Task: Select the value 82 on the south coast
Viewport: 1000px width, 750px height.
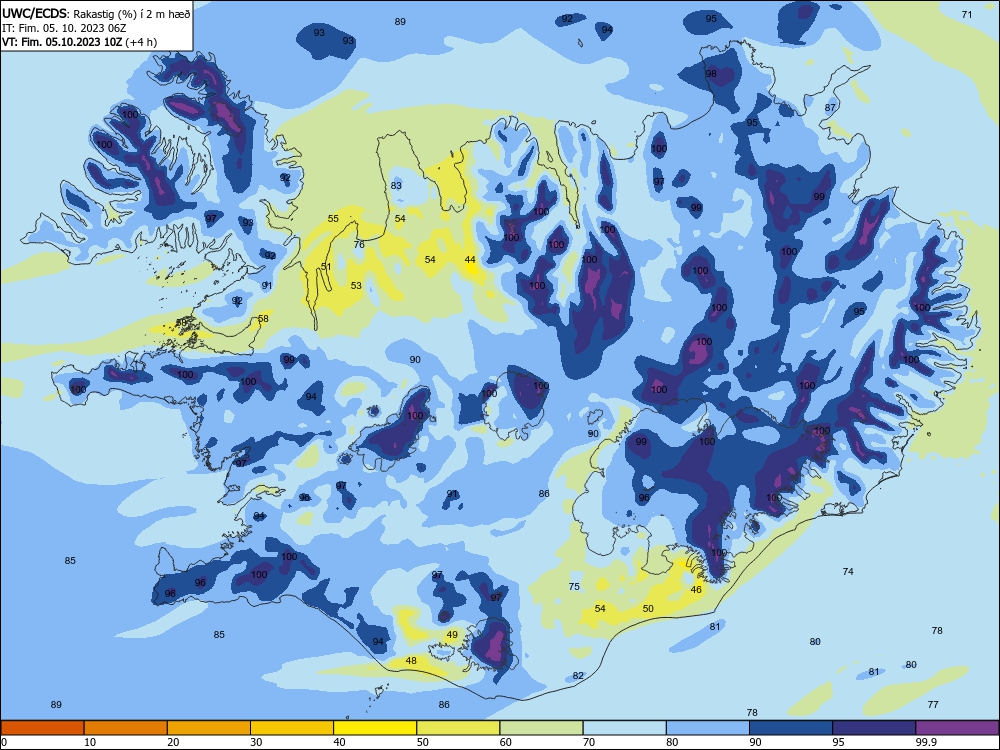Action: point(578,675)
